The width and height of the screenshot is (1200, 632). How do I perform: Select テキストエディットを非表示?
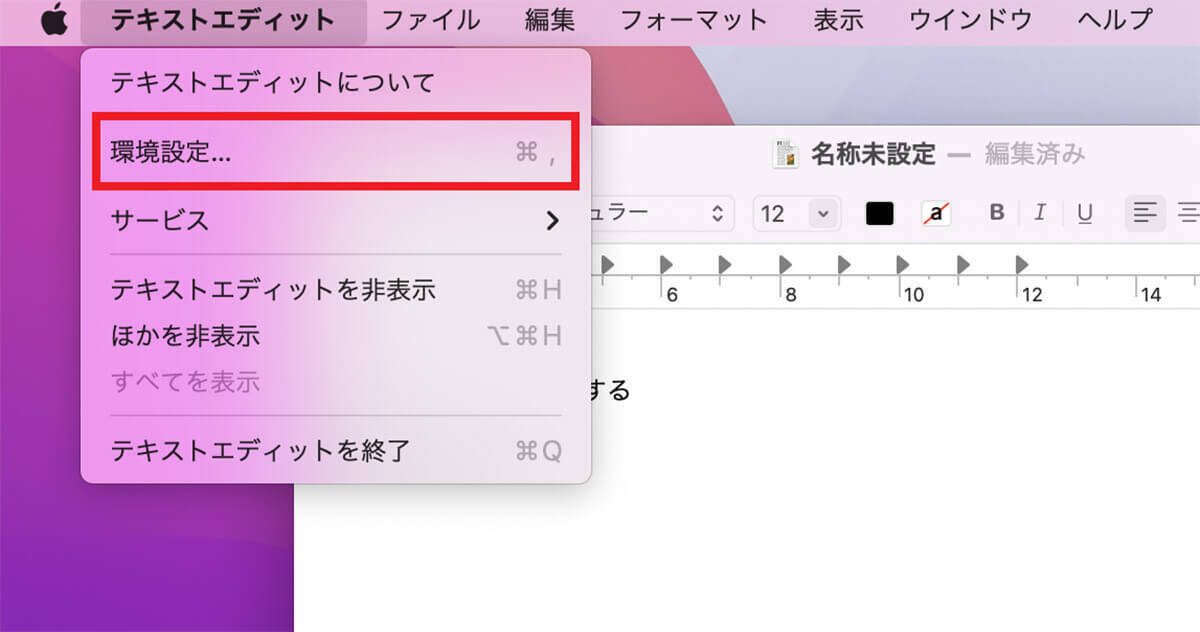click(x=336, y=290)
